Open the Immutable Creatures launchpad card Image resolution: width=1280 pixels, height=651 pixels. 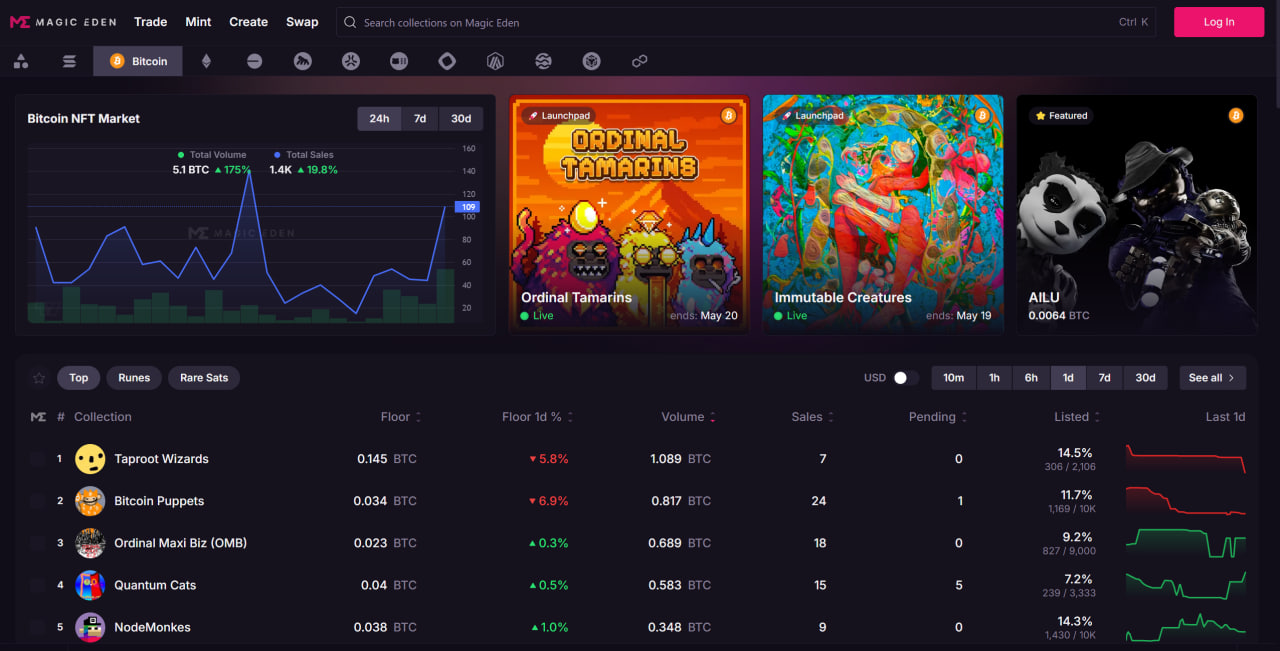[x=883, y=215]
